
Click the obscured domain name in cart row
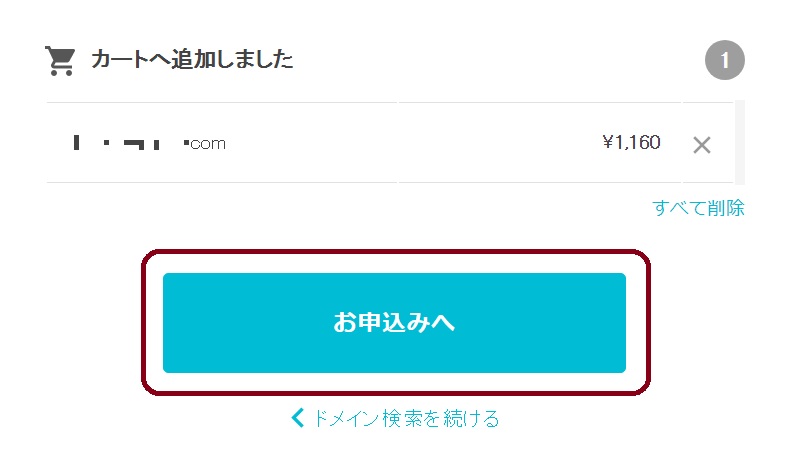point(116,142)
